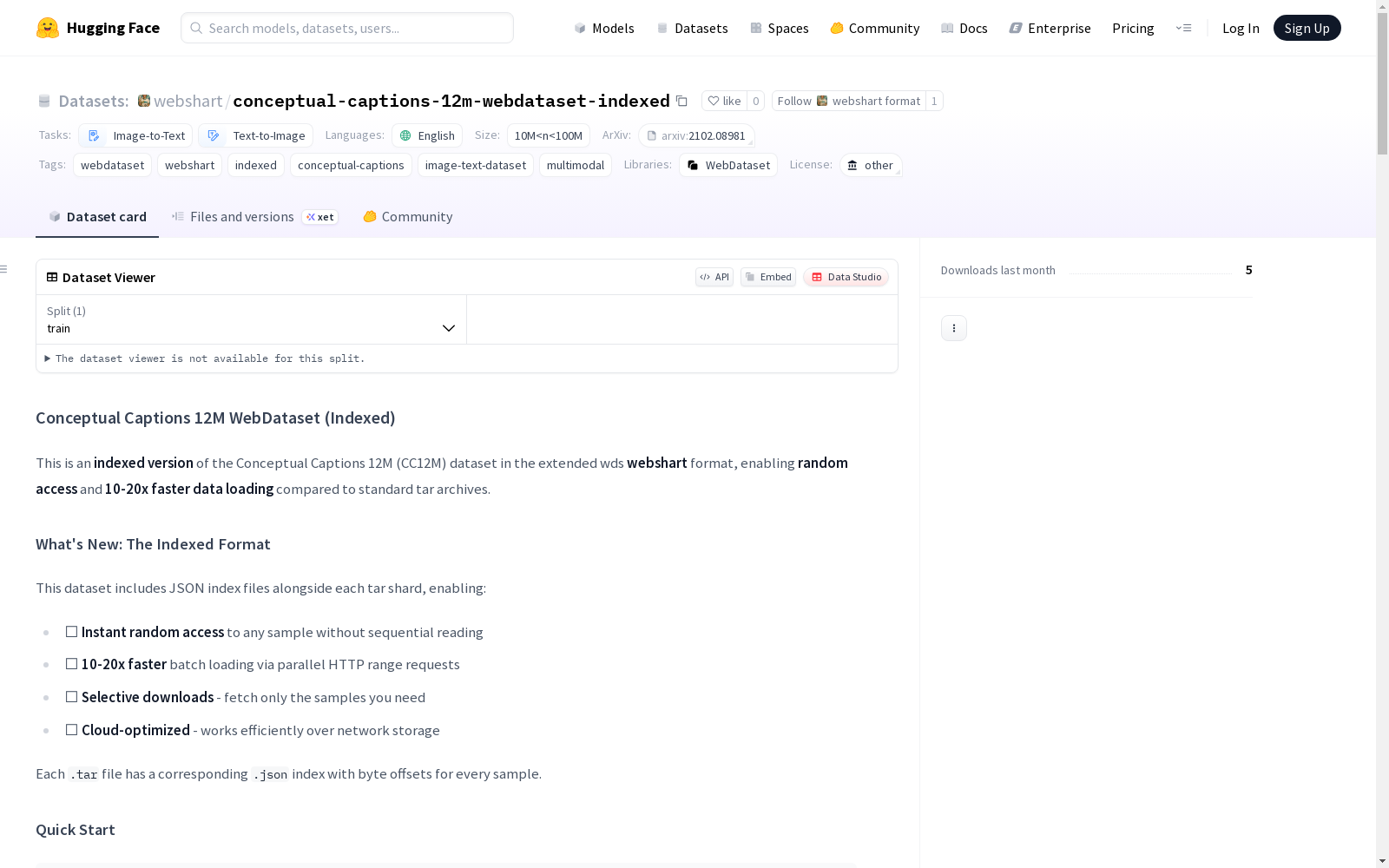Open the webshart owner link
Image resolution: width=1389 pixels, height=868 pixels.
pos(188,101)
